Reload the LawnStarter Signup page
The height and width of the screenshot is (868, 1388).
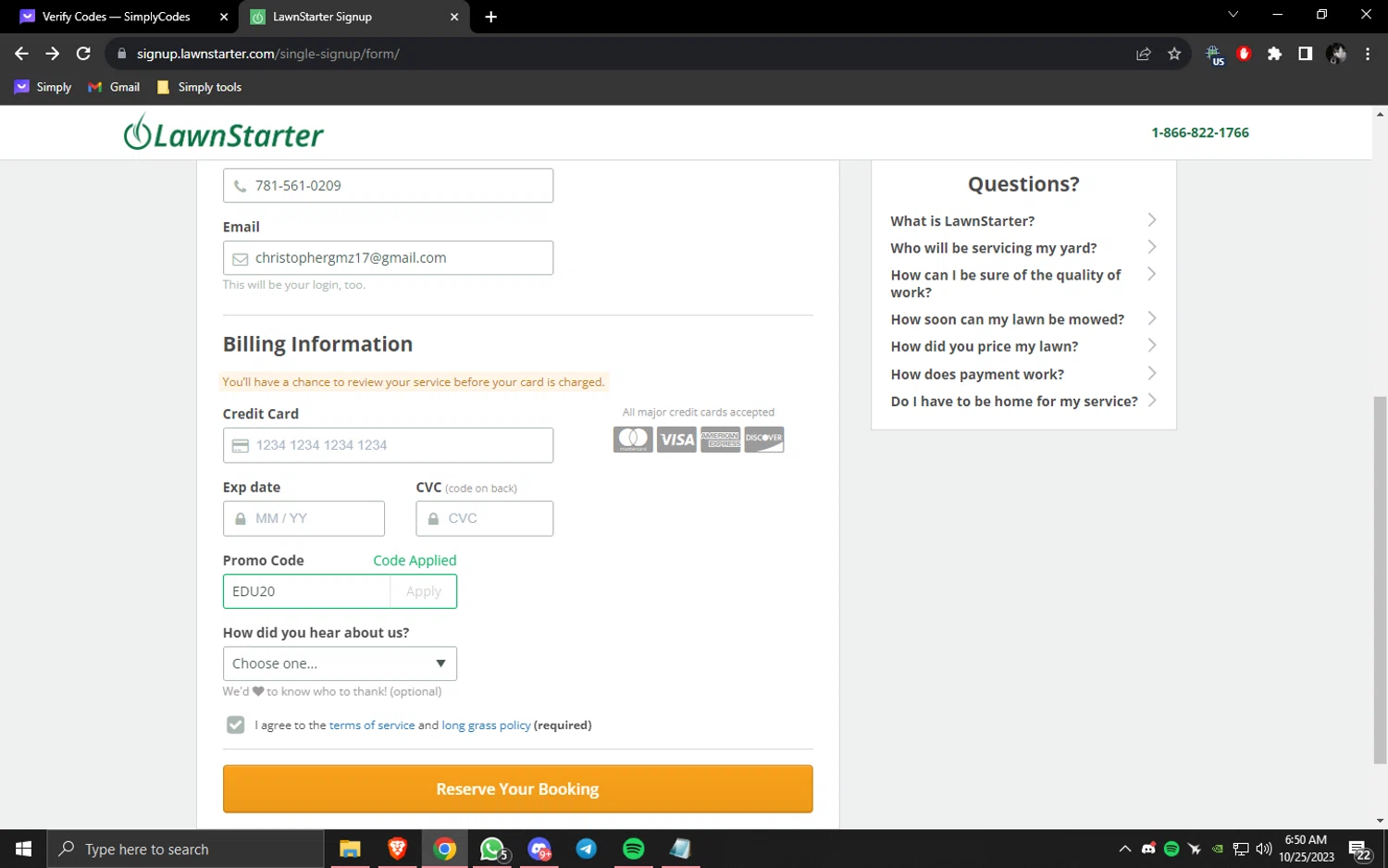(x=83, y=54)
